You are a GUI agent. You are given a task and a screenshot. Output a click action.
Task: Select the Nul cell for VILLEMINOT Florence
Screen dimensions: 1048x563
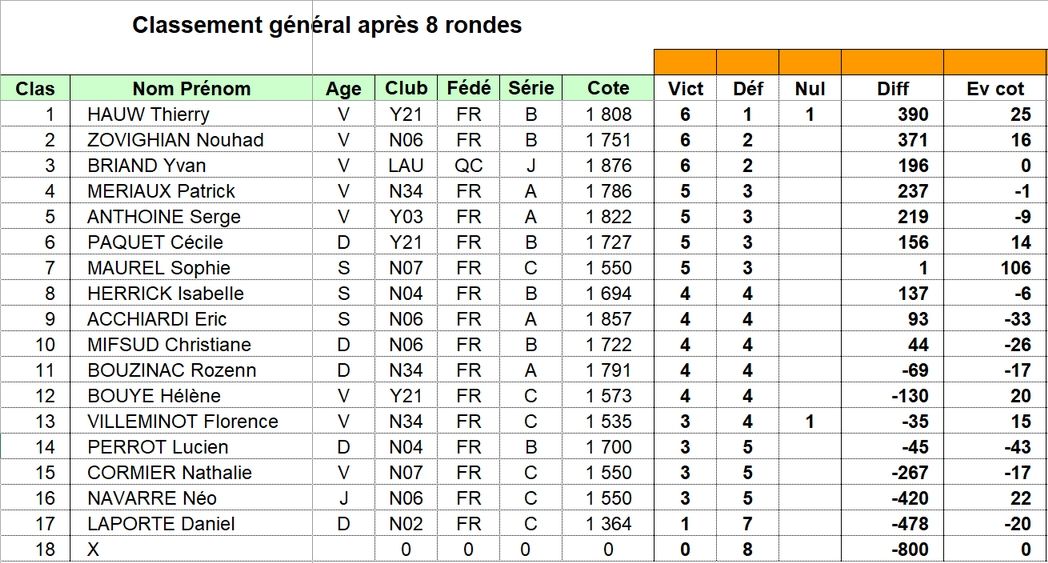[x=809, y=421]
